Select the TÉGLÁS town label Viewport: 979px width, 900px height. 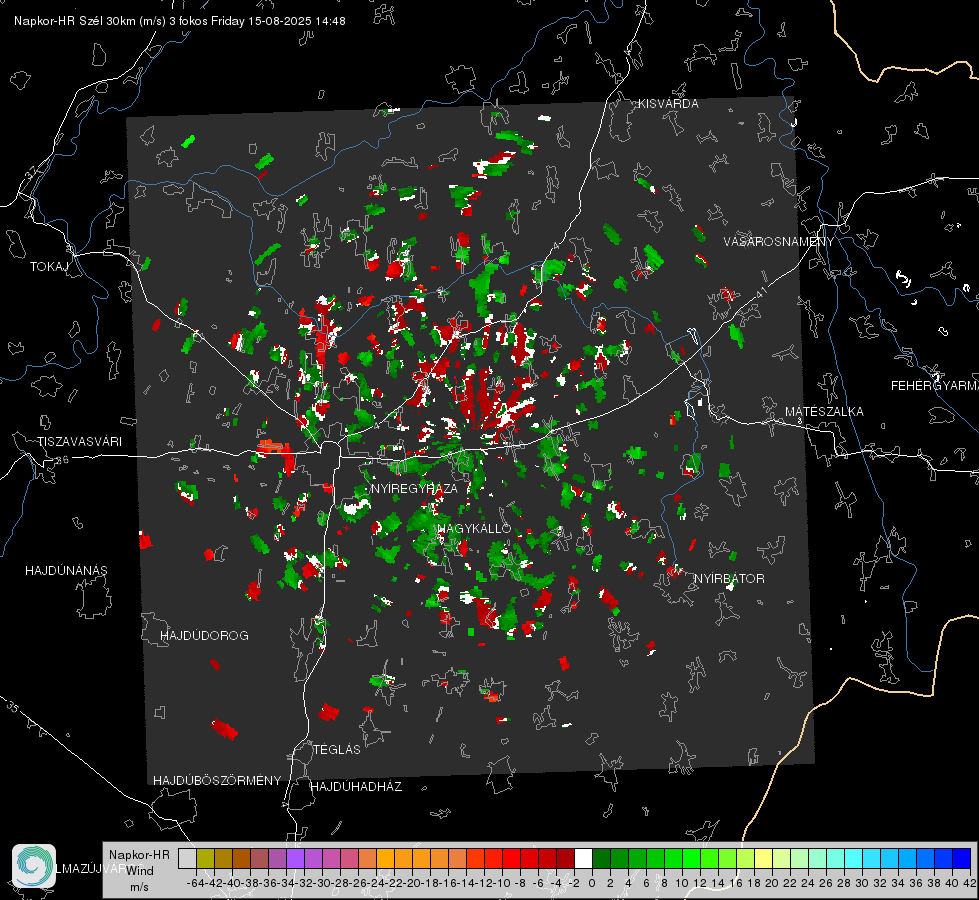[x=337, y=750]
